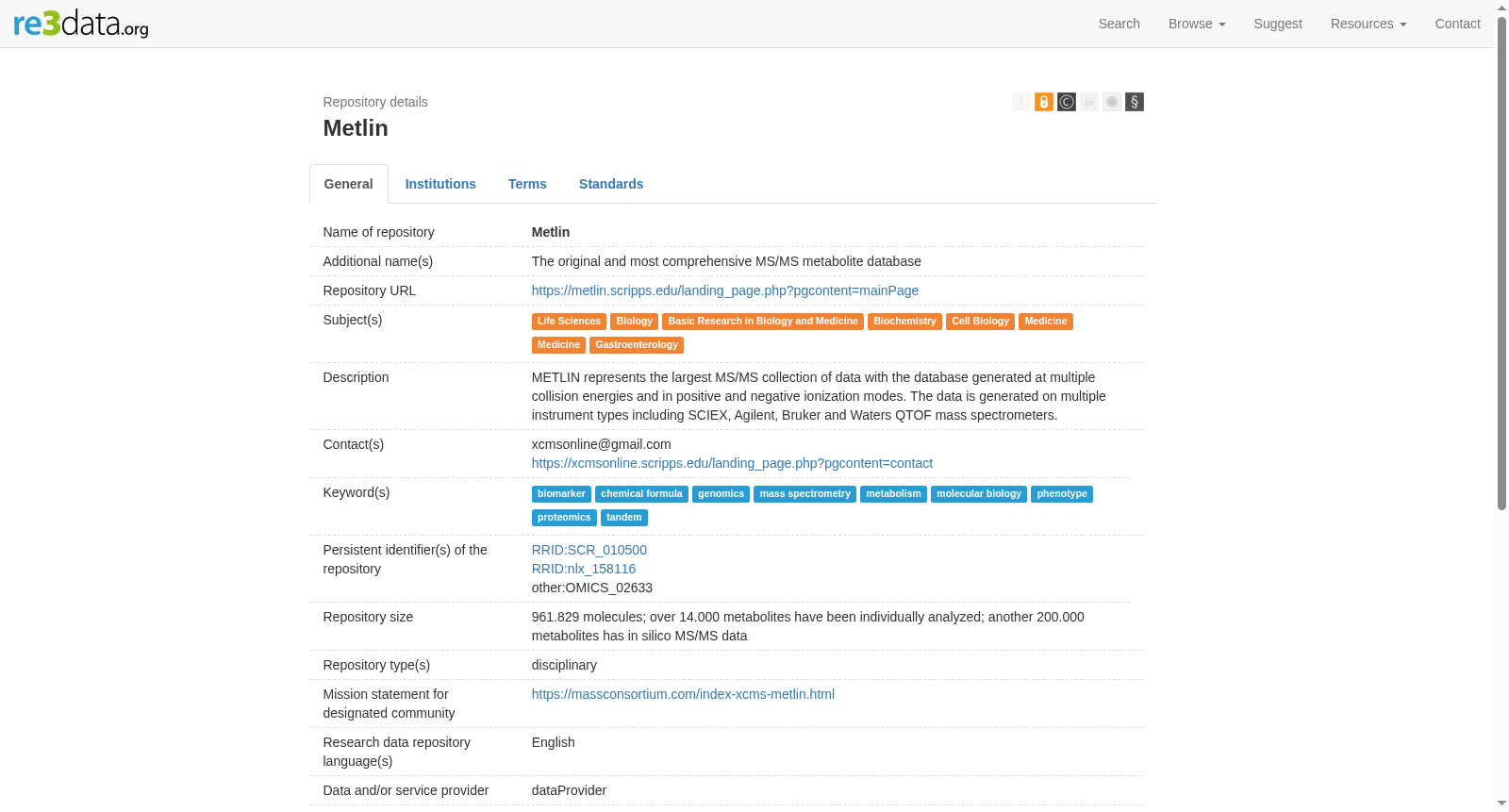Screen dimensions: 1509x812
Task: Switch to the Institutions tab
Action: [x=440, y=184]
